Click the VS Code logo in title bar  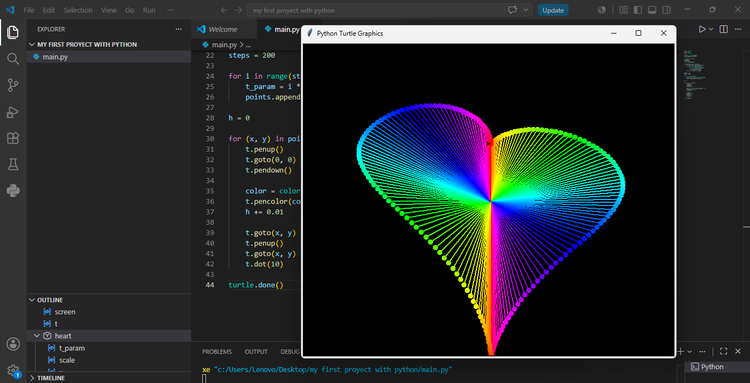click(x=10, y=10)
